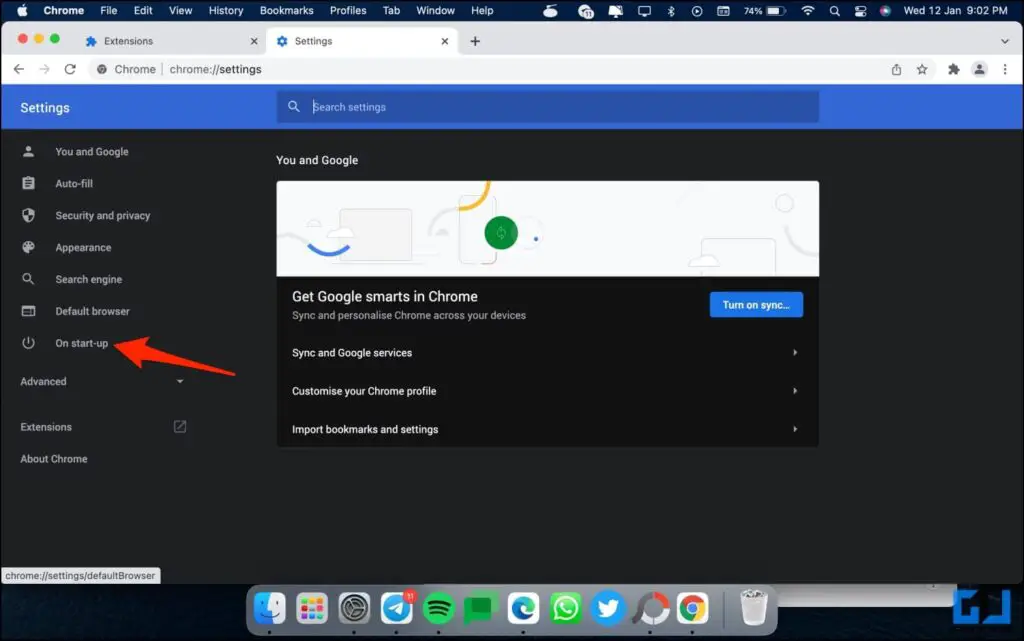Open Sync and Google services

click(x=547, y=352)
